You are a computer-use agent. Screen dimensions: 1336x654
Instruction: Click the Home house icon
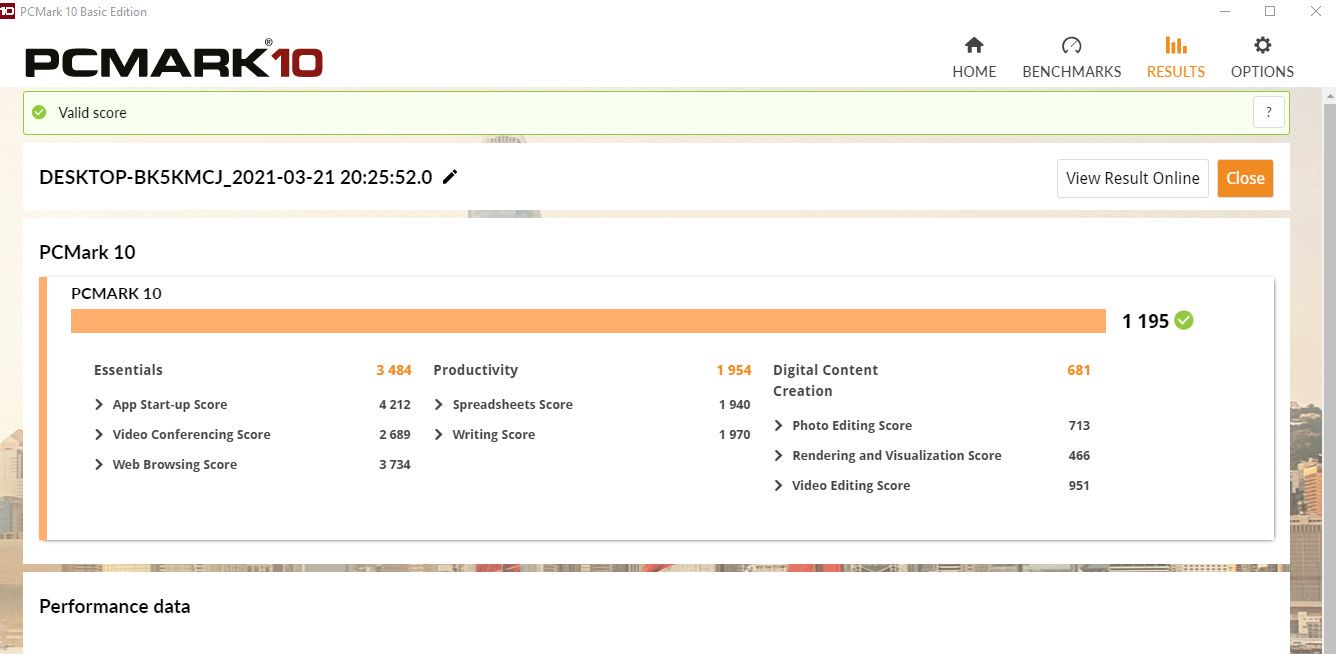[x=973, y=46]
